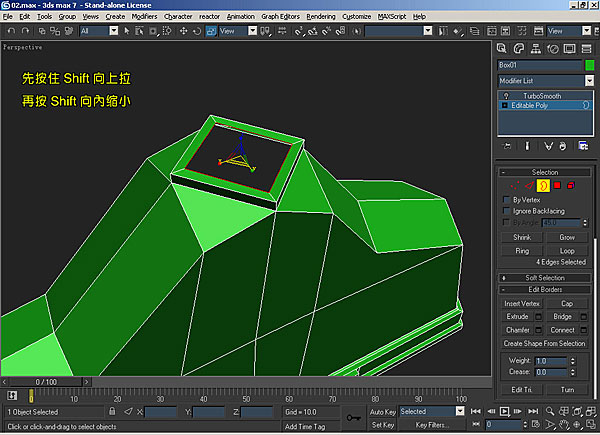Select Vertex sub-object level icon

(x=515, y=186)
